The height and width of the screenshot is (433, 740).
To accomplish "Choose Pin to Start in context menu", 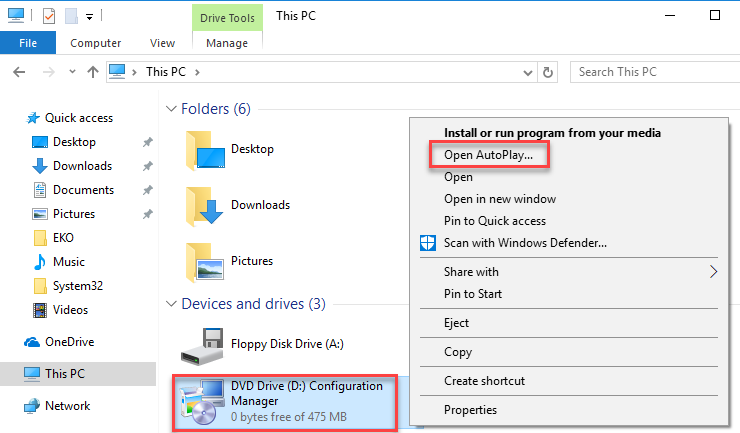I will point(473,294).
